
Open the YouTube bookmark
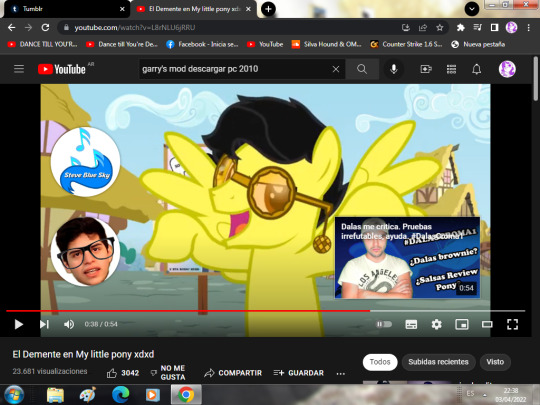coord(265,44)
